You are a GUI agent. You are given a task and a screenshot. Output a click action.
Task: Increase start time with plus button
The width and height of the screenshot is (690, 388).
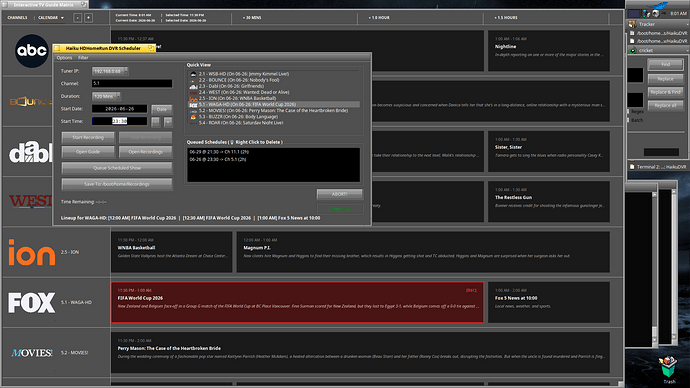[x=168, y=121]
